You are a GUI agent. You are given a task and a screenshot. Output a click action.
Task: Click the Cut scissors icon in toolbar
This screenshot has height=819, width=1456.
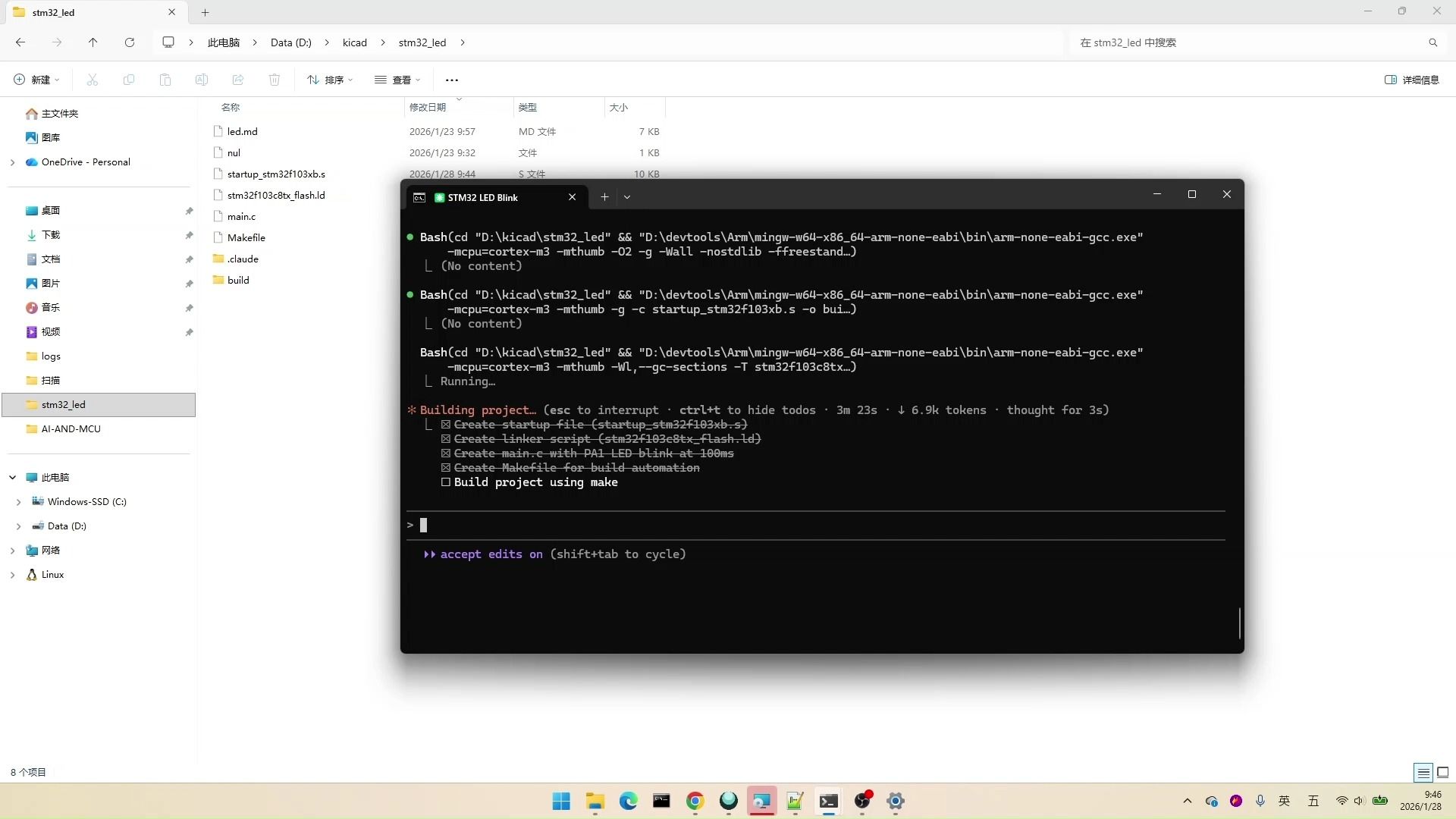[x=93, y=80]
